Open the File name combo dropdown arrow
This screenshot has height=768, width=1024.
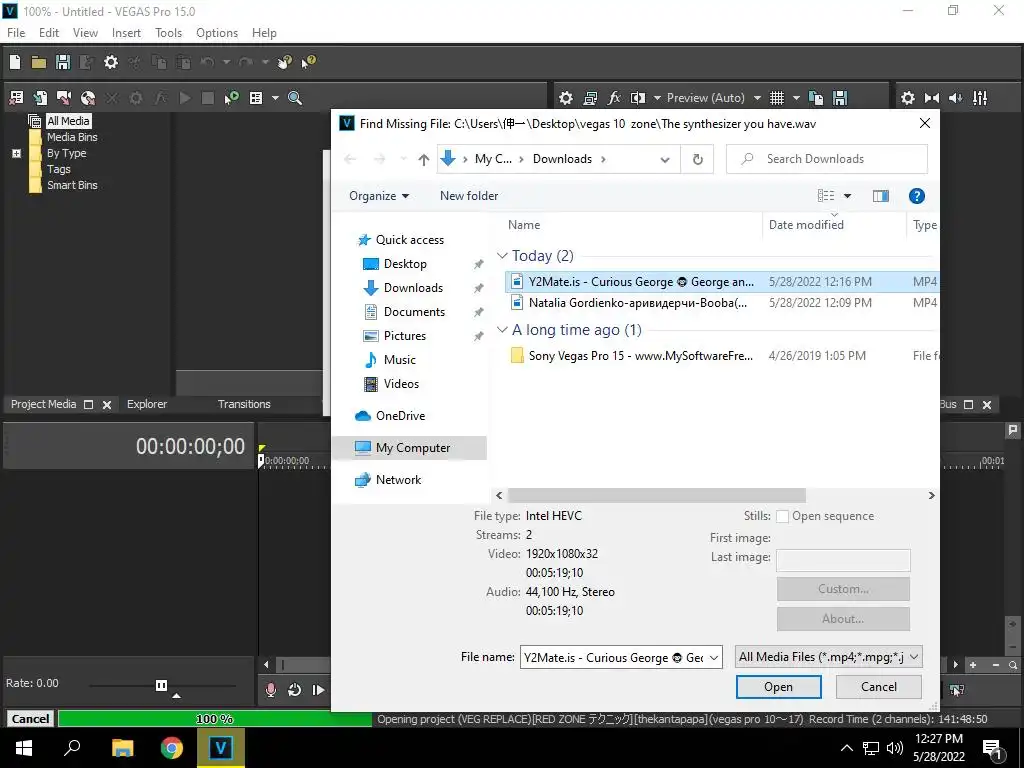point(714,658)
